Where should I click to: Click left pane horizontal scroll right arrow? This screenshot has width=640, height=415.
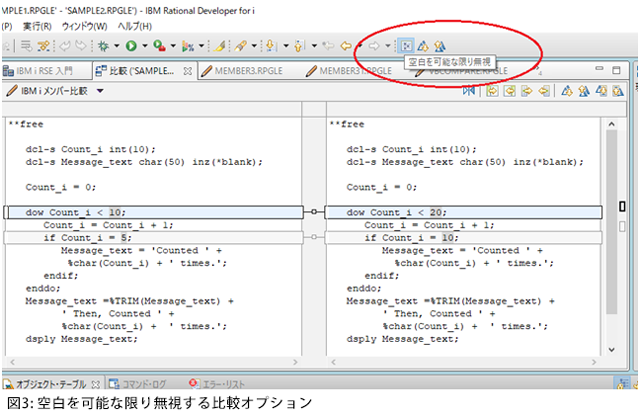pos(296,362)
